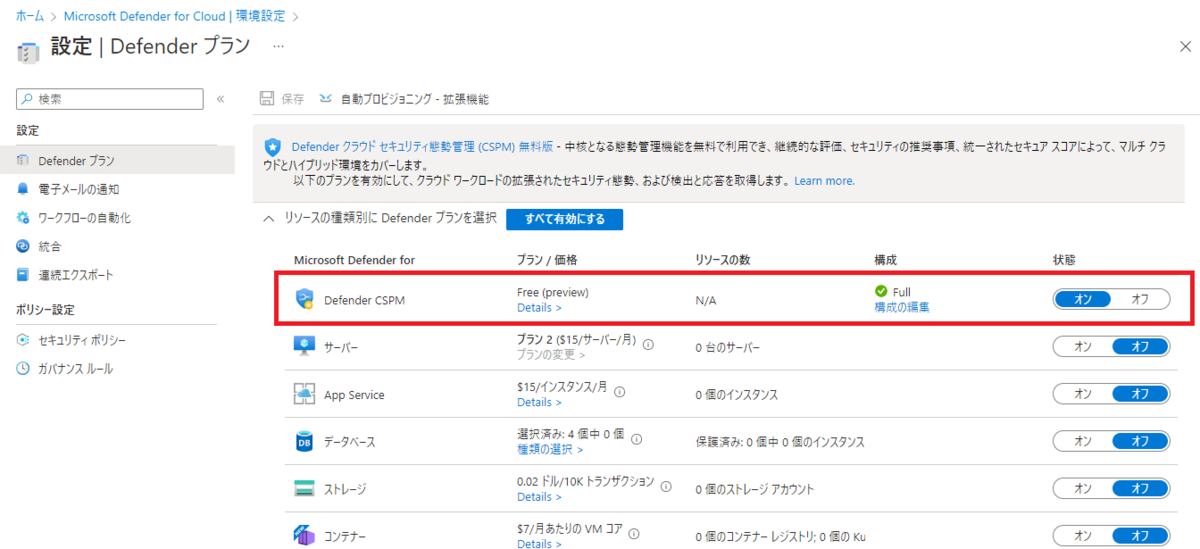Viewport: 1200px width, 549px height.
Task: Switch データベース plan to オン
Action: coord(1083,441)
